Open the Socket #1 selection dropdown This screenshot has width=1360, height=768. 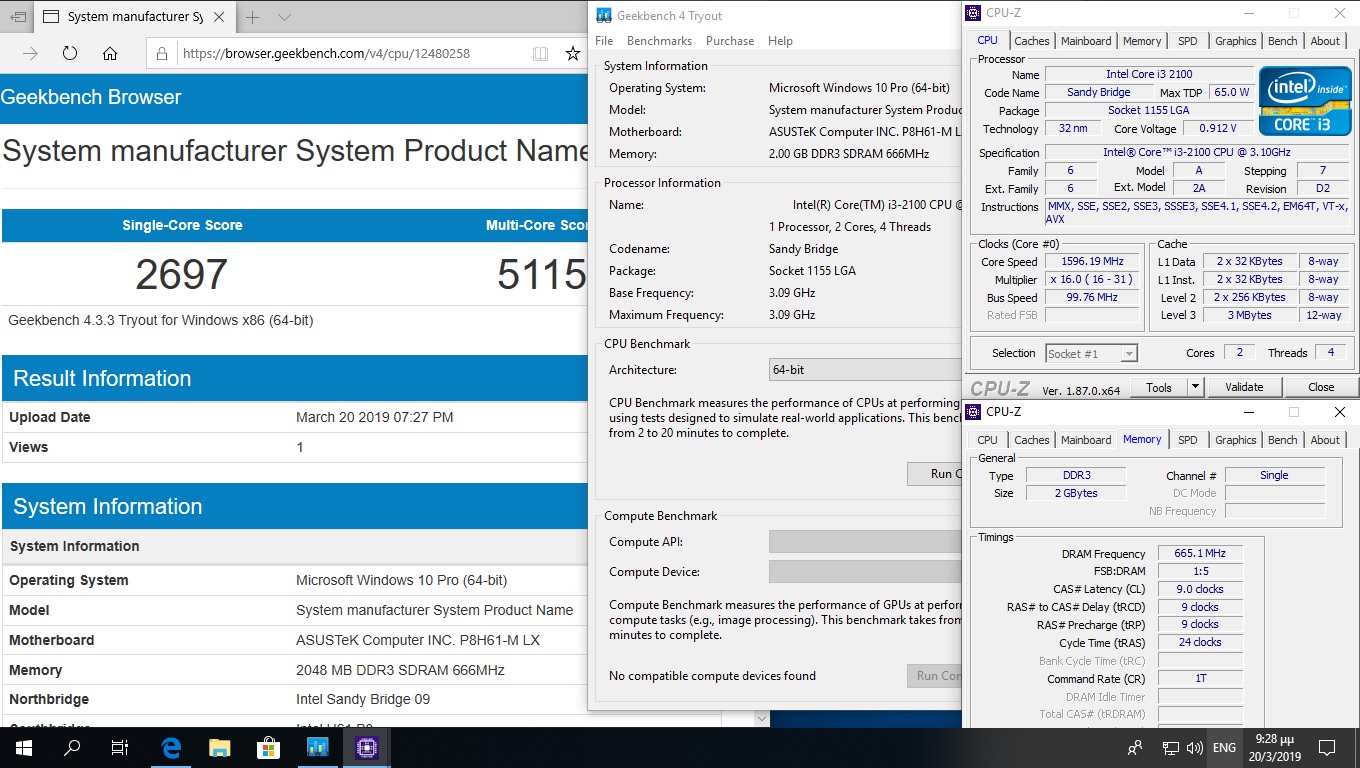[x=1092, y=353]
